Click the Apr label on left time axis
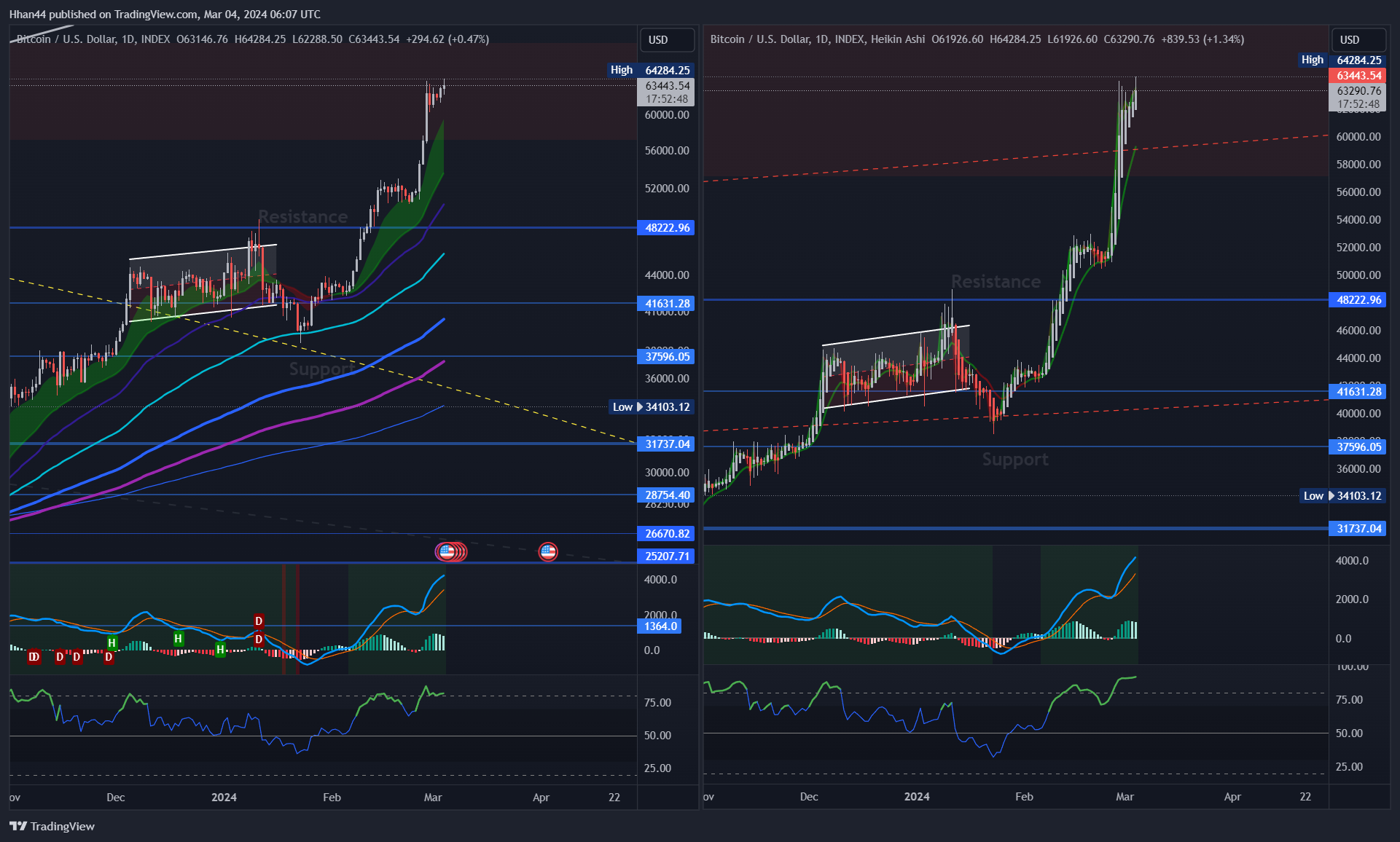The image size is (1400, 842). (x=541, y=798)
